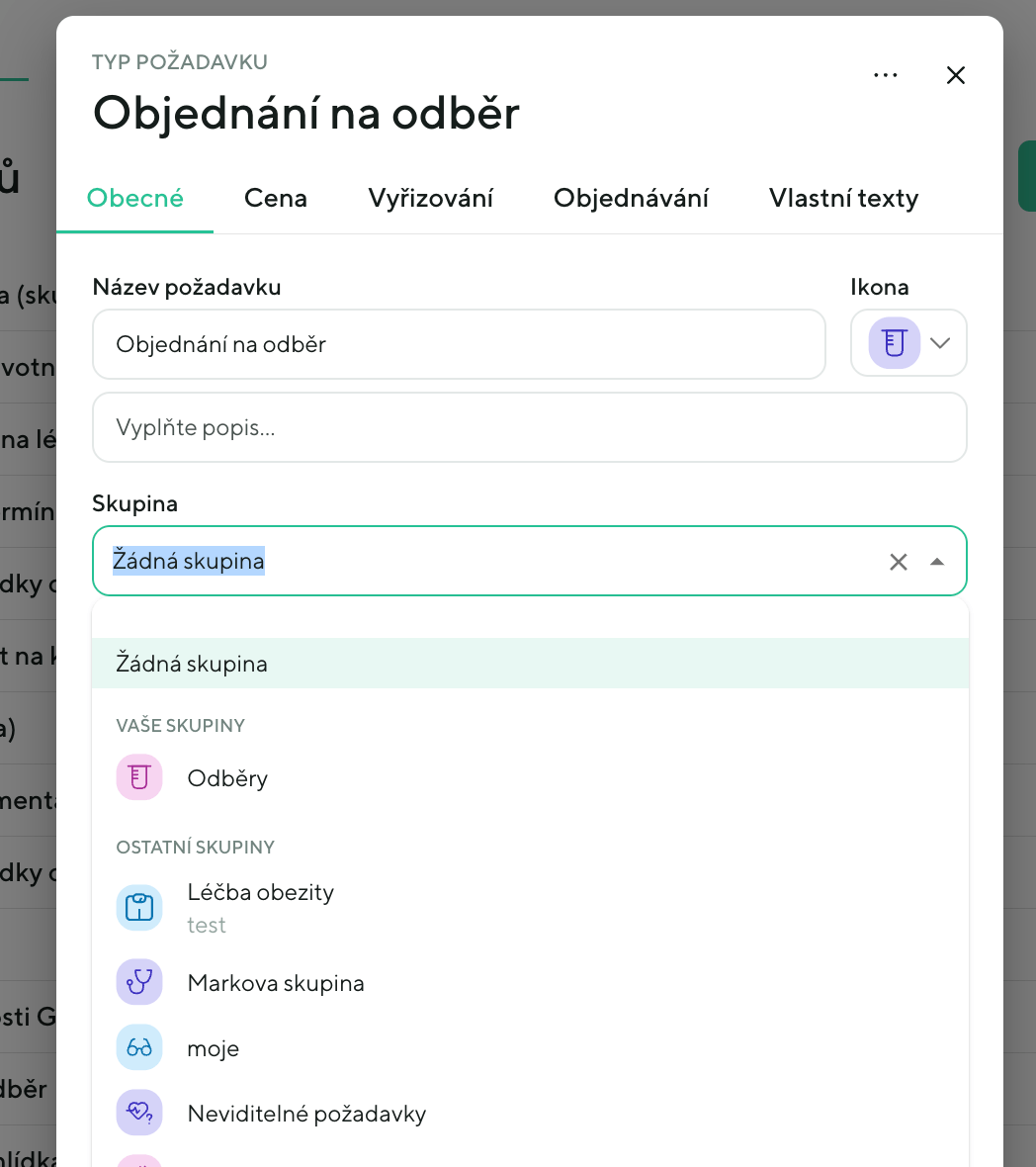Select the Léčba obezity group entry
1036x1167 pixels.
pyautogui.click(x=260, y=892)
